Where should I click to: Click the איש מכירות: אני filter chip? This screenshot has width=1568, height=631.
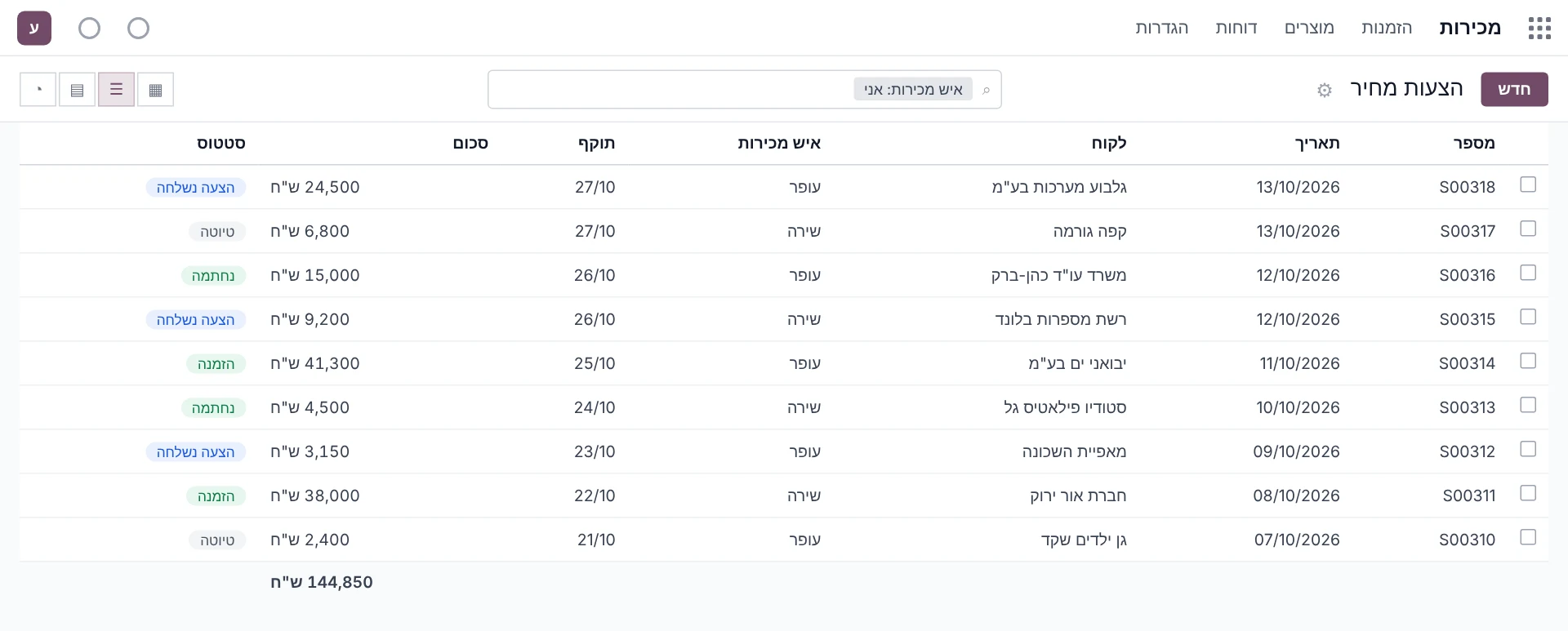click(x=913, y=90)
